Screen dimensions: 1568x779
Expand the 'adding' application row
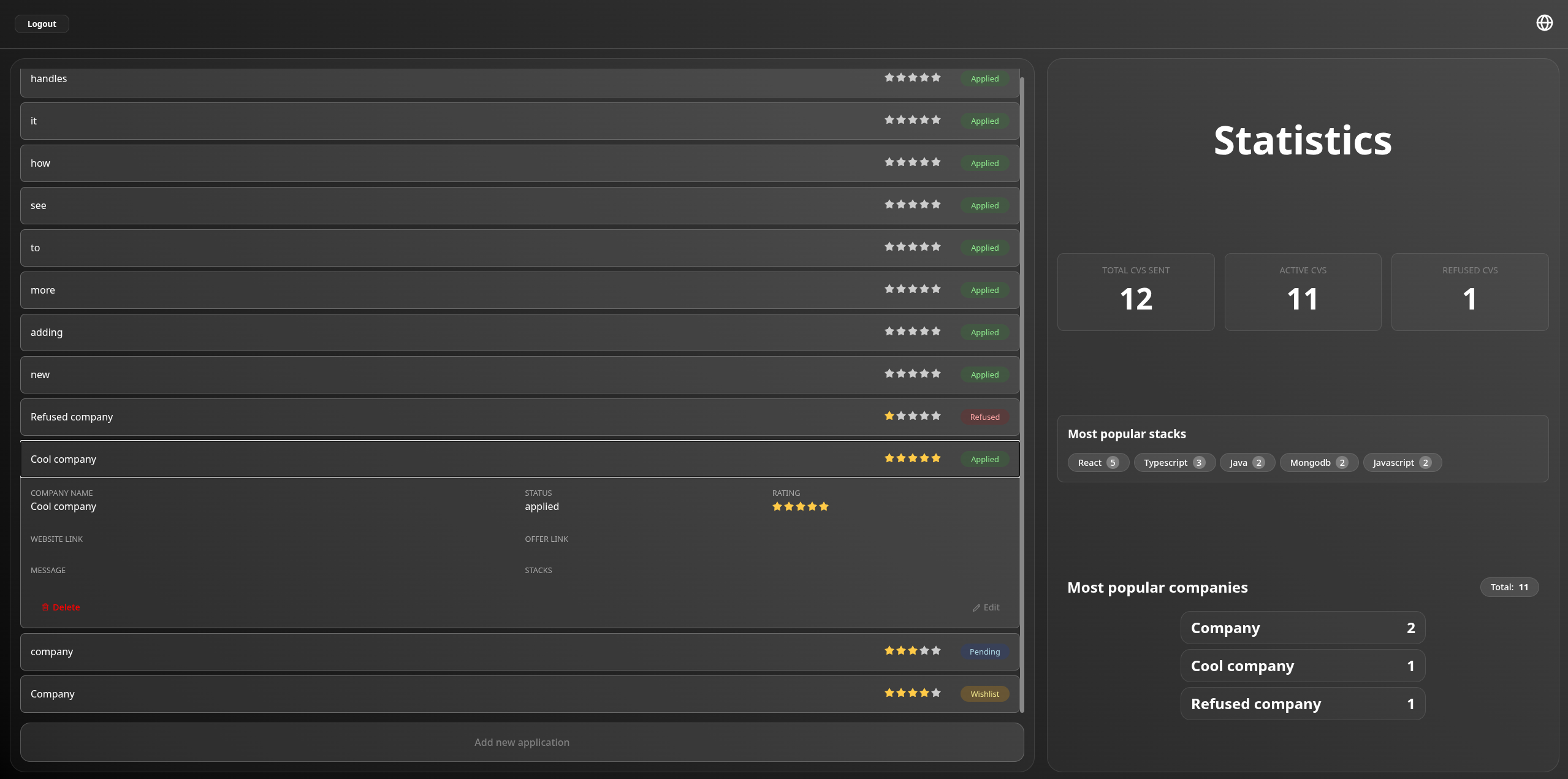429,332
